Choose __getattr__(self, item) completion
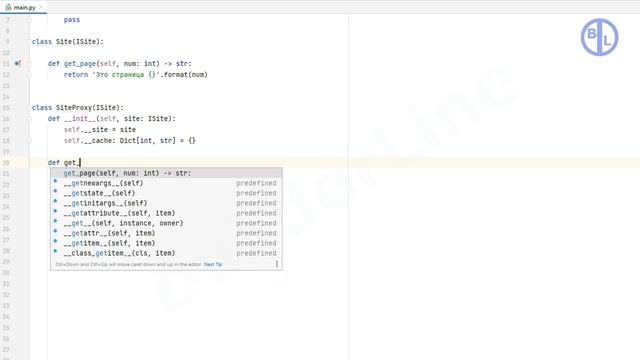This screenshot has width=640, height=360. pos(166,233)
